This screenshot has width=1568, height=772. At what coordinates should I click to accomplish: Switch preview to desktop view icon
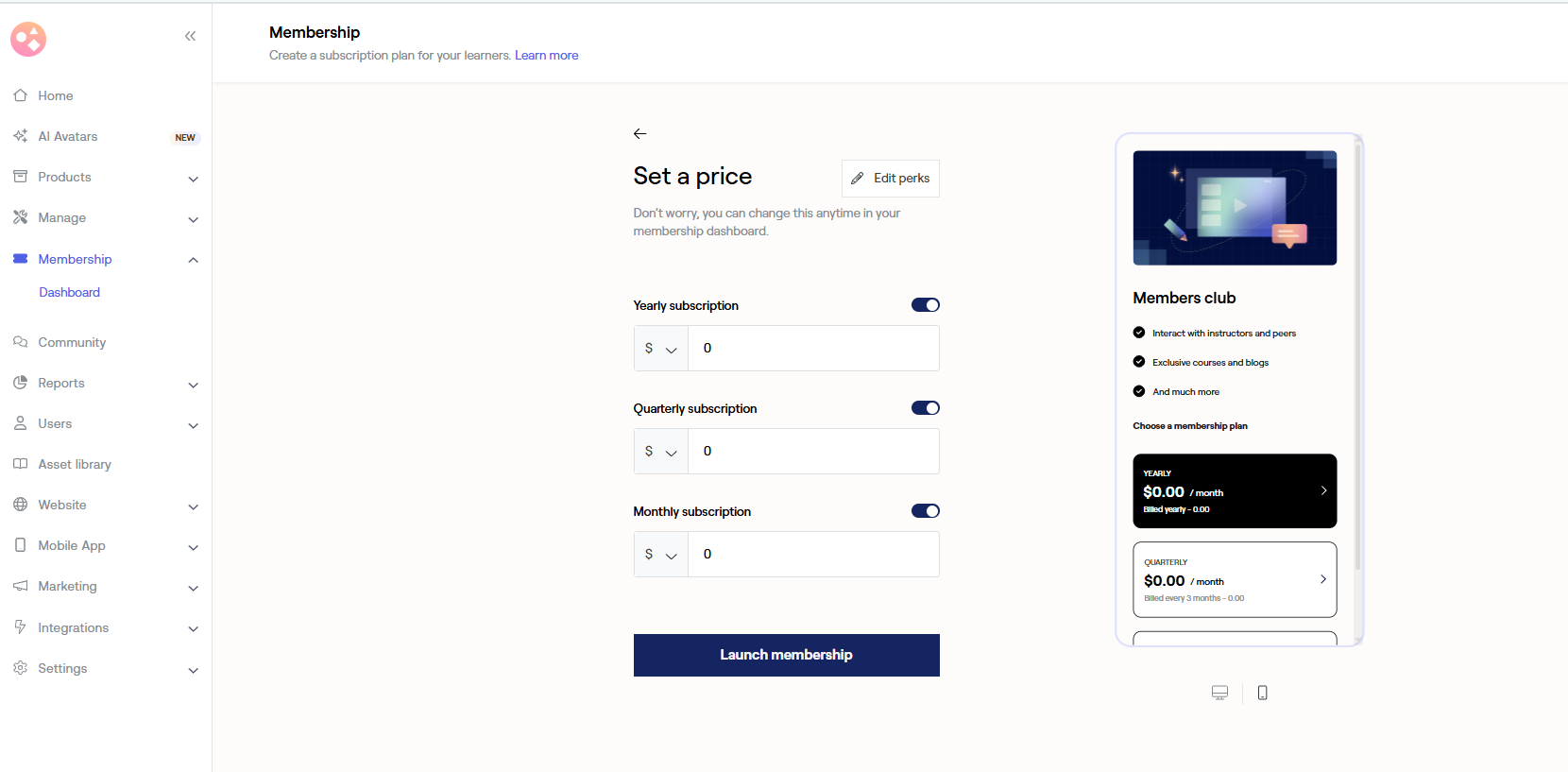[1219, 693]
